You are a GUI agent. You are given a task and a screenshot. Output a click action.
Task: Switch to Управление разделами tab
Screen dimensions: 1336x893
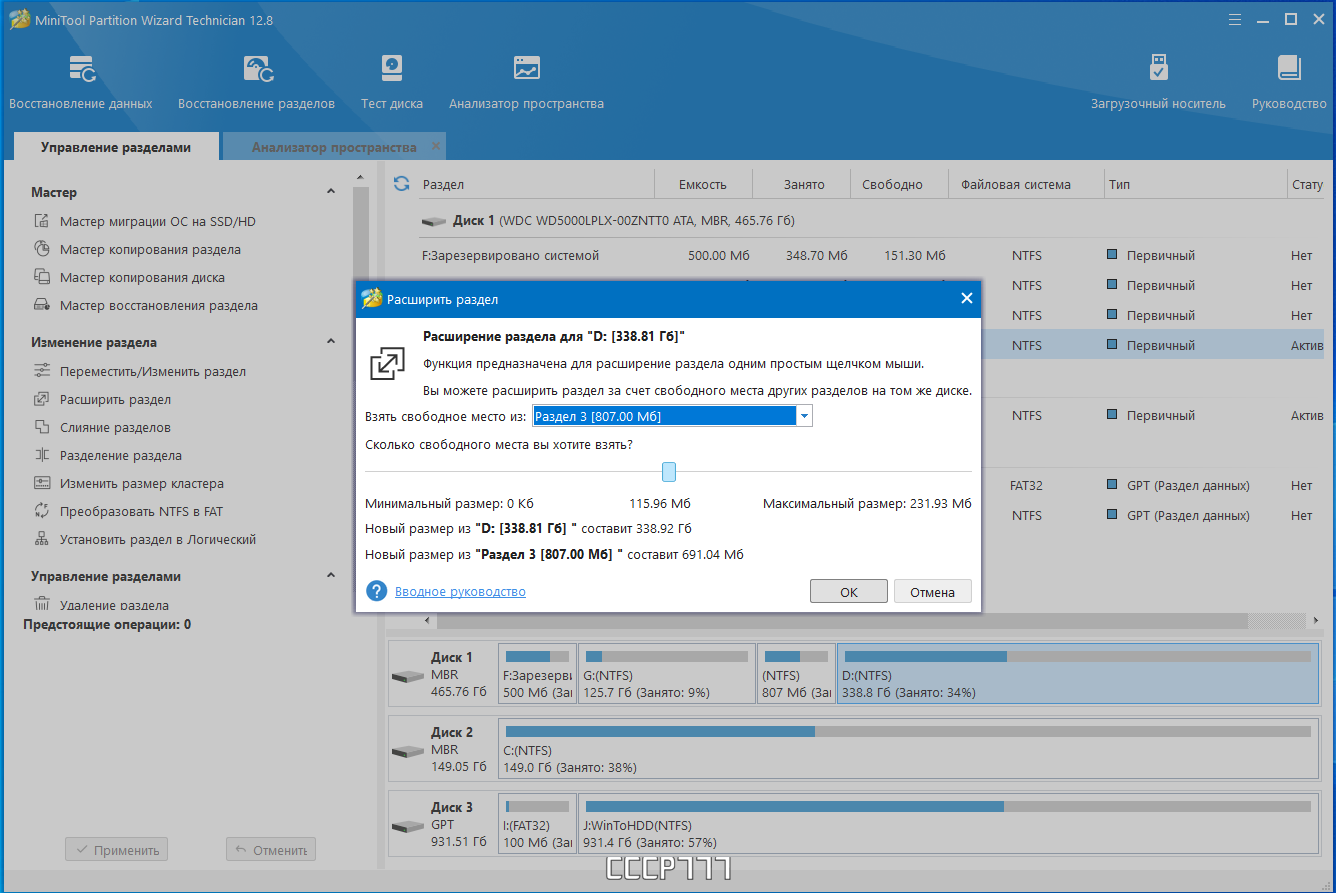(116, 147)
